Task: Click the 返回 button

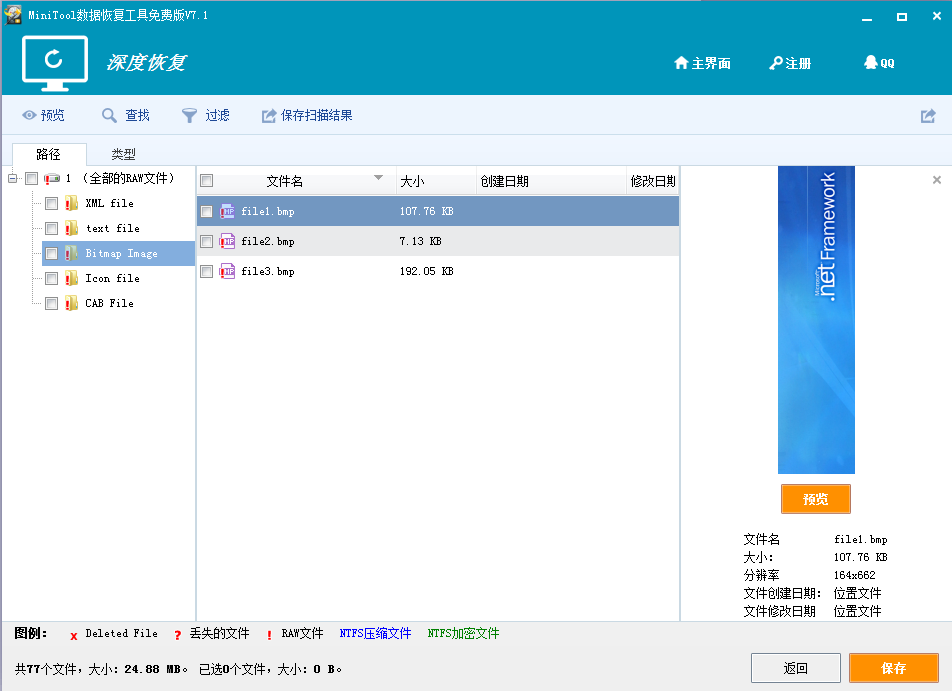Action: tap(795, 668)
